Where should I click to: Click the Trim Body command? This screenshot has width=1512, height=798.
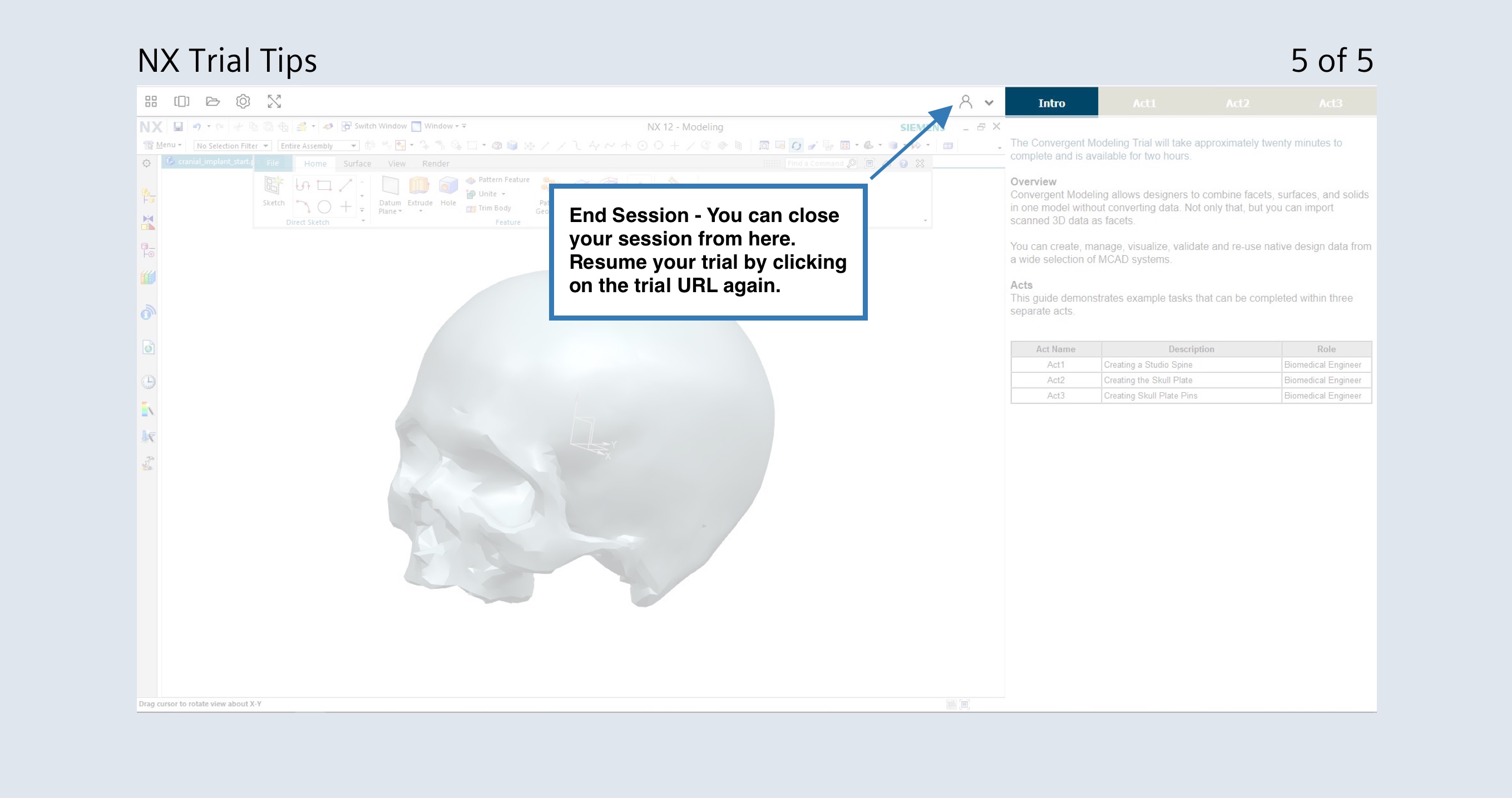click(x=489, y=208)
